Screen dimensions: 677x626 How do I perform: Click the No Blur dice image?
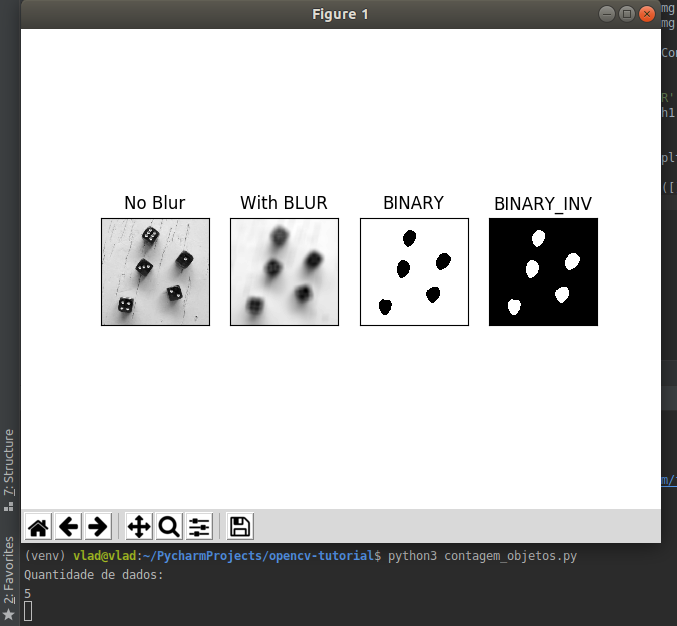[x=155, y=272]
